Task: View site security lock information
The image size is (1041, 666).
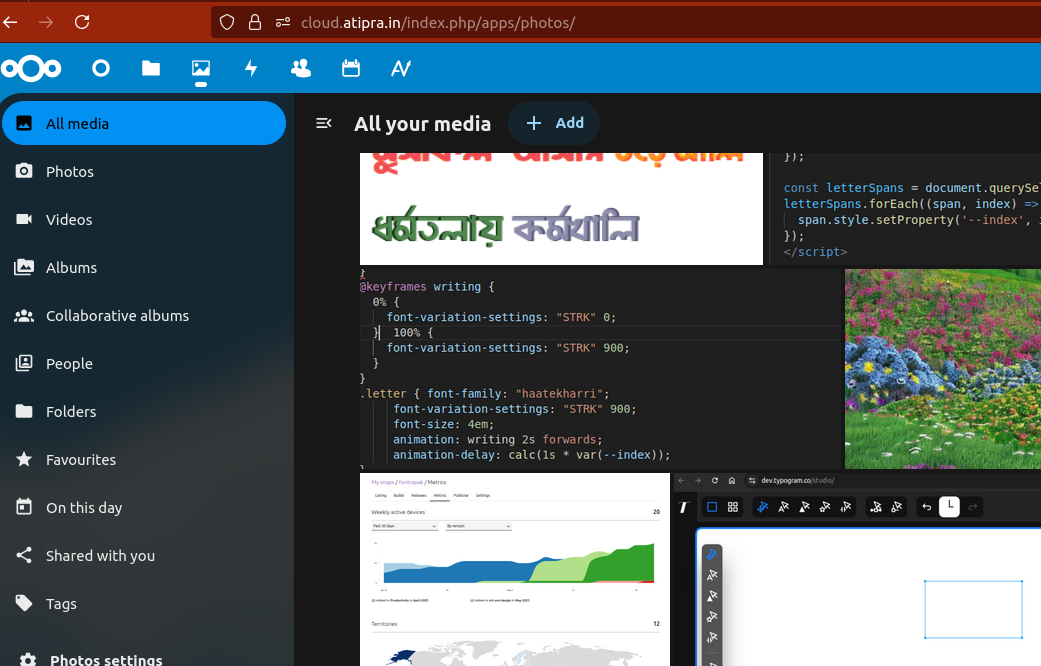Action: (255, 23)
